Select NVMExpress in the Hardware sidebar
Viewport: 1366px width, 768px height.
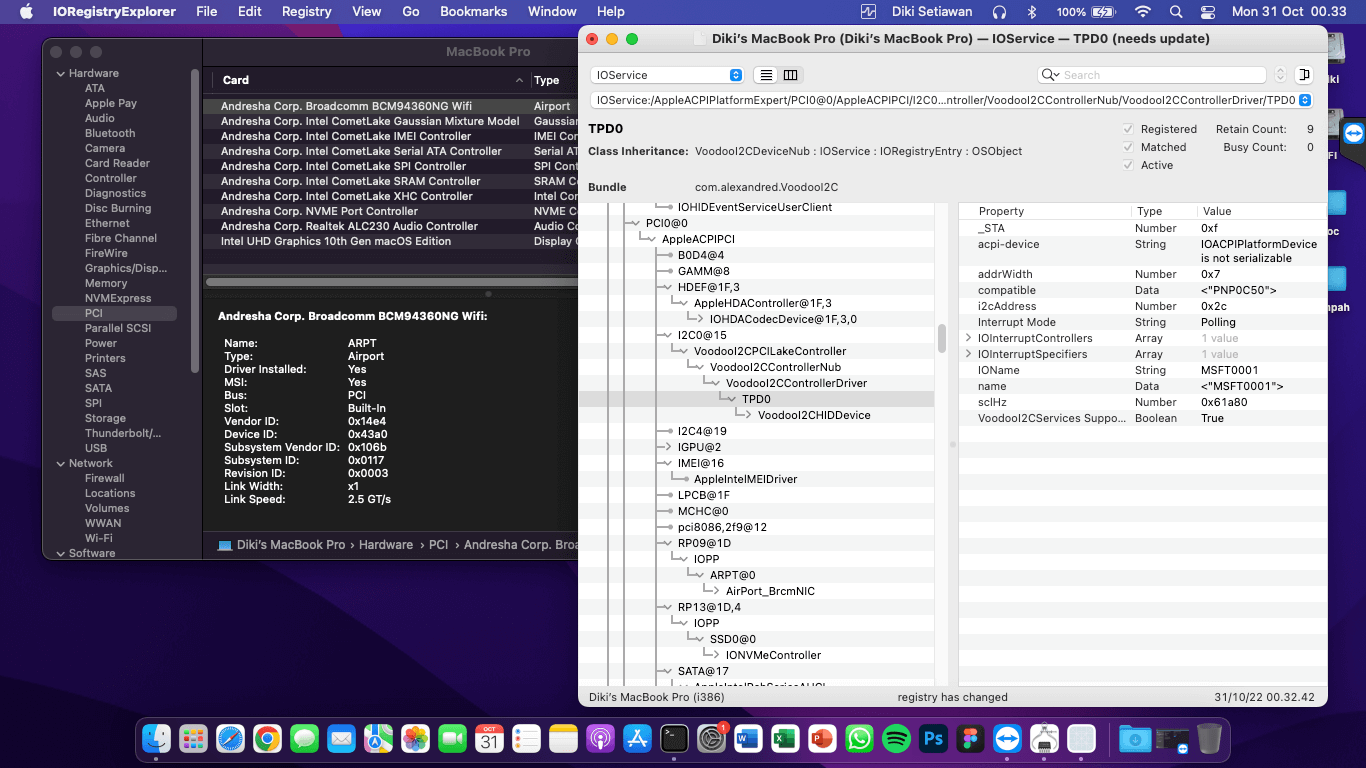click(x=118, y=298)
